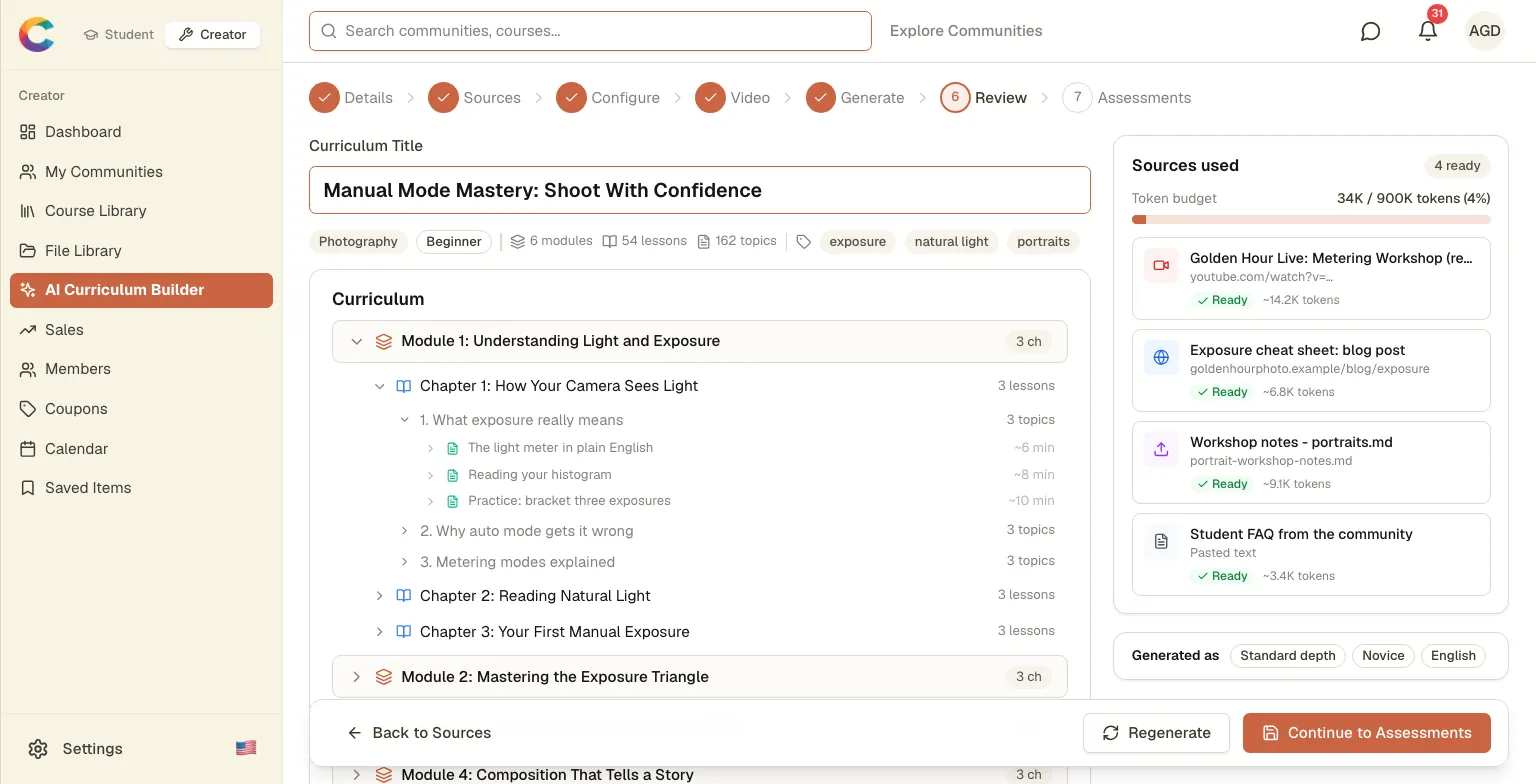
Task: Click the AGD profile avatar
Action: pos(1484,31)
